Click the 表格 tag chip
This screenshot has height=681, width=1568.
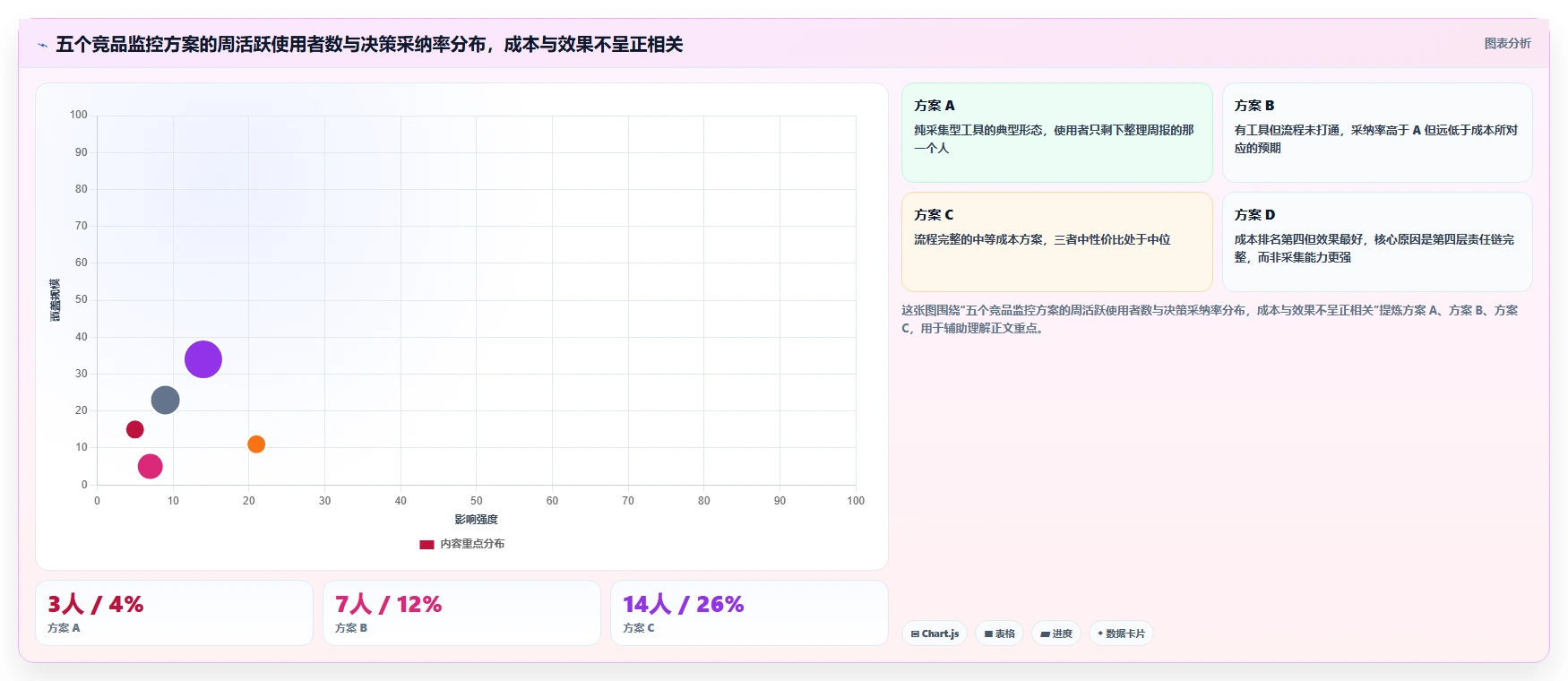[x=1000, y=634]
